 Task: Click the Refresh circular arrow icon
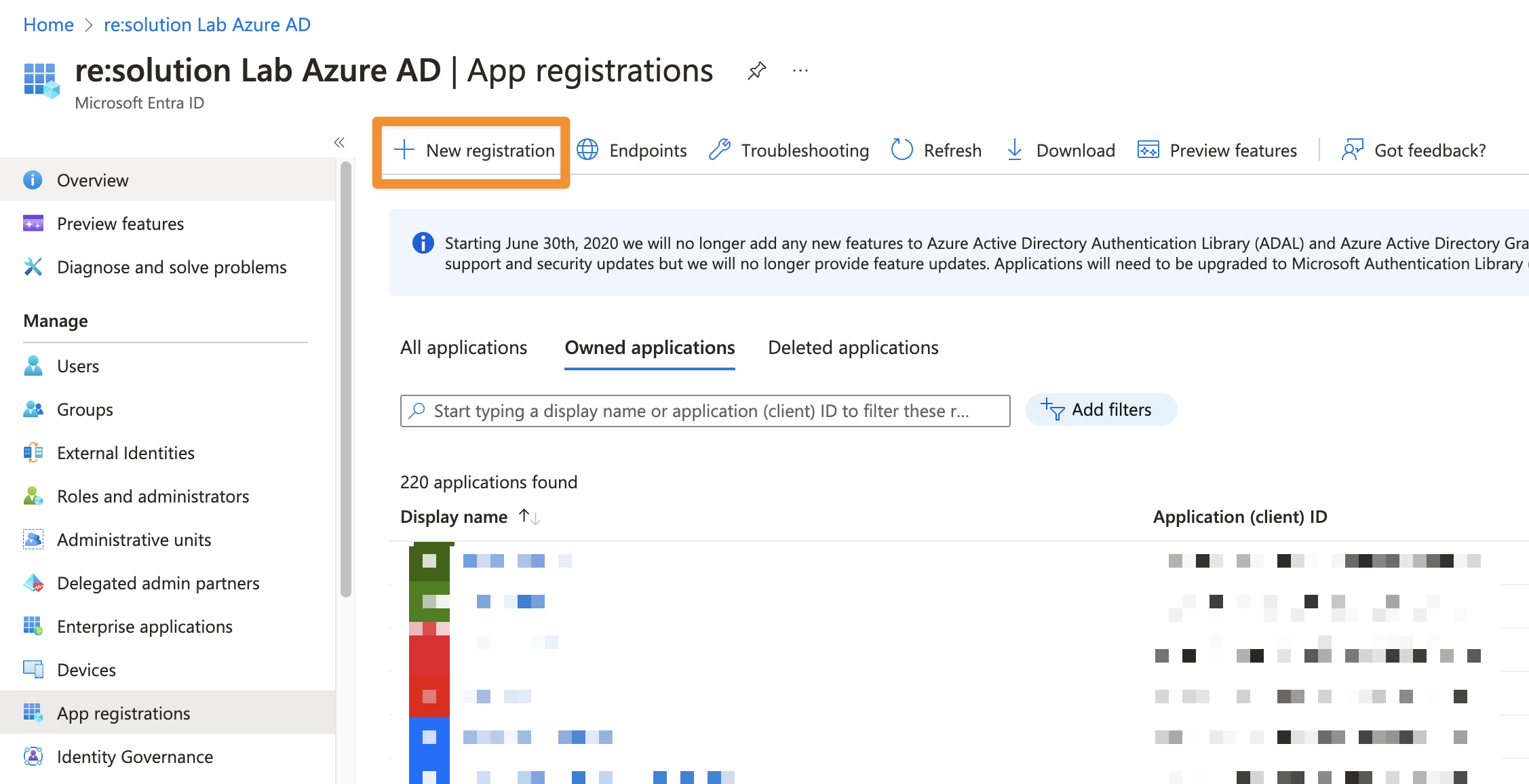pyautogui.click(x=902, y=150)
